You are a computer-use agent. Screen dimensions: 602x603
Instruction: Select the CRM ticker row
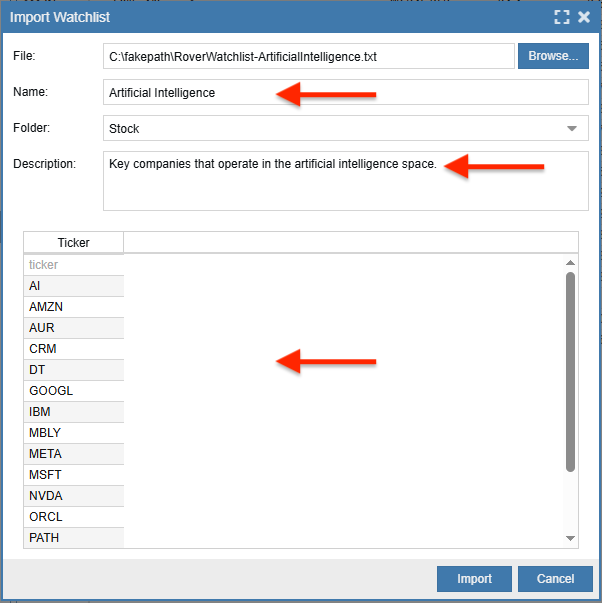pos(73,349)
